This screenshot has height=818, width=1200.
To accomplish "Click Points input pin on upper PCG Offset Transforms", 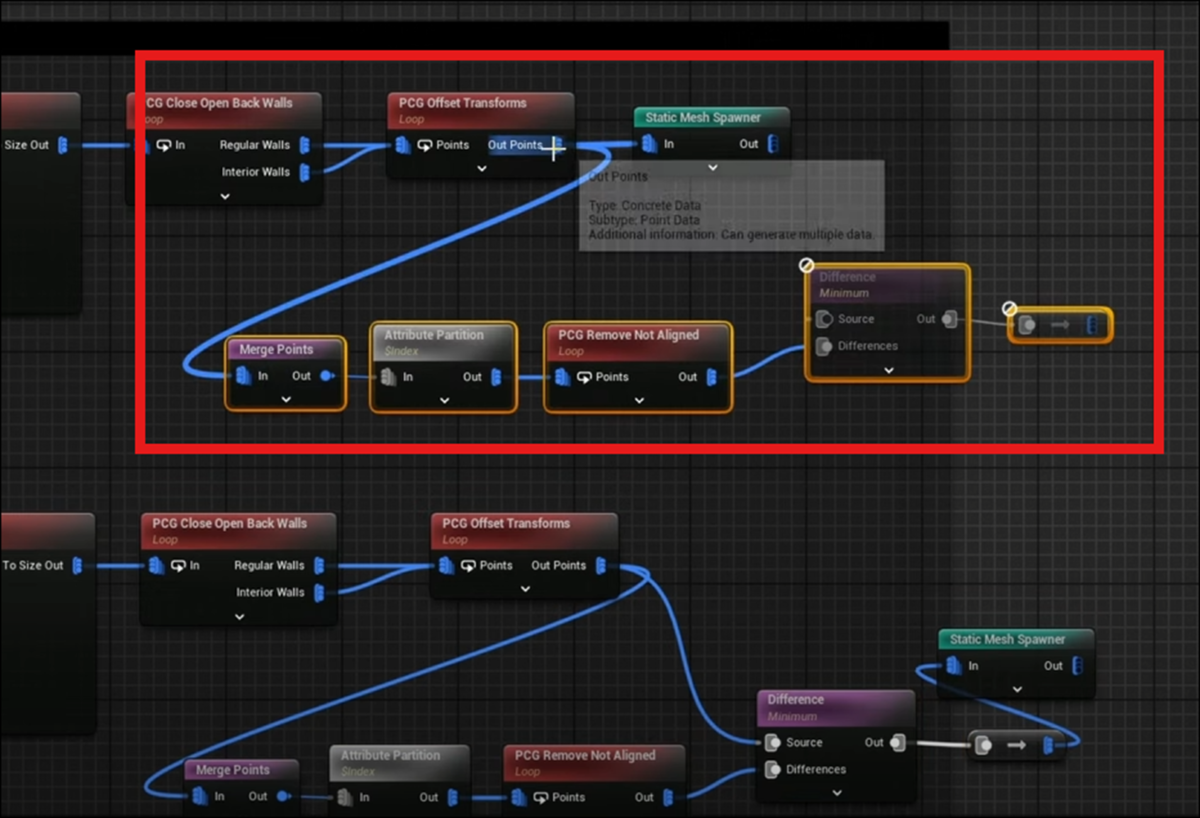I will pos(402,145).
